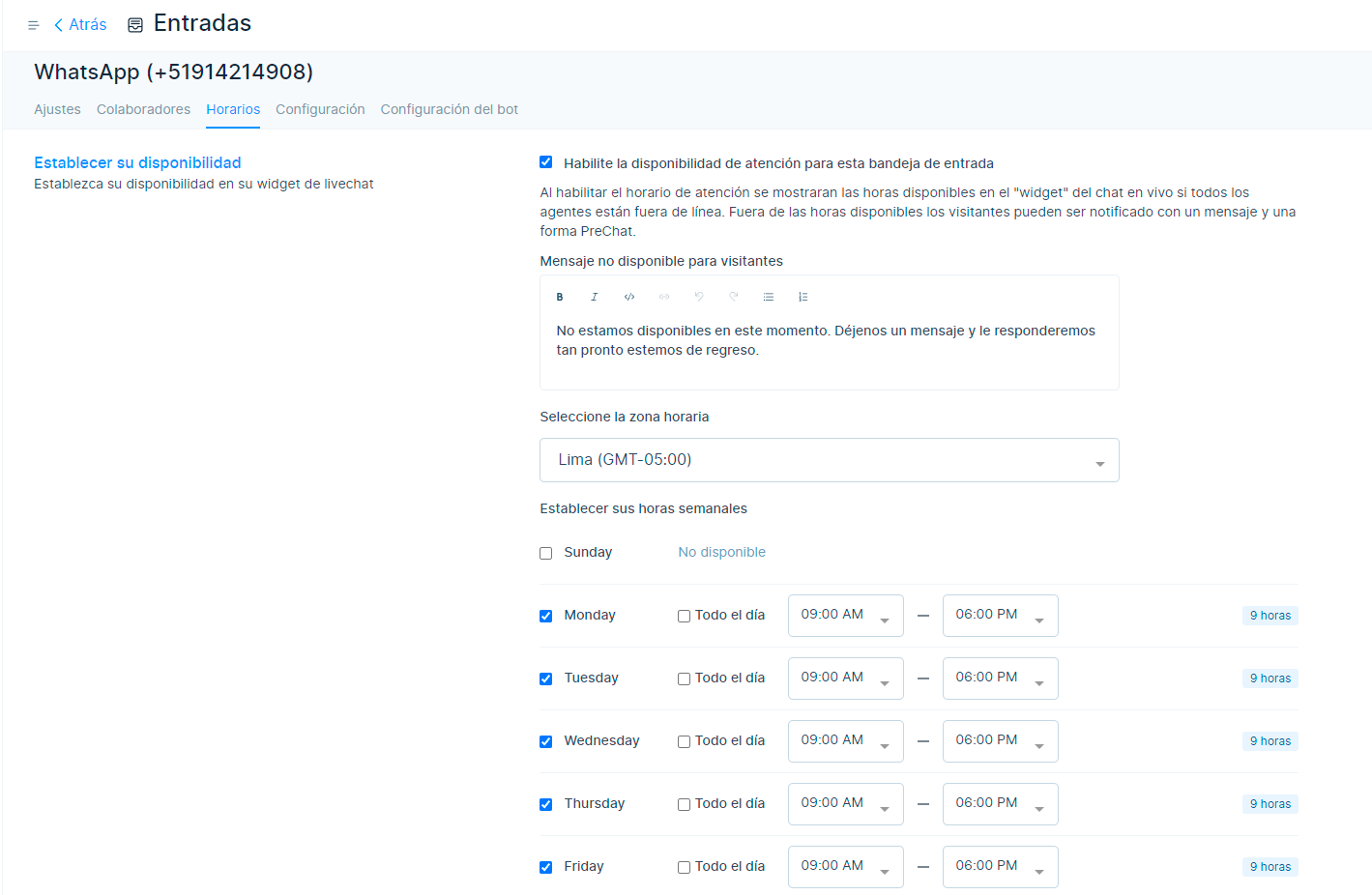The height and width of the screenshot is (895, 1372).
Task: Apply italic formatting in message editor
Action: coord(595,297)
